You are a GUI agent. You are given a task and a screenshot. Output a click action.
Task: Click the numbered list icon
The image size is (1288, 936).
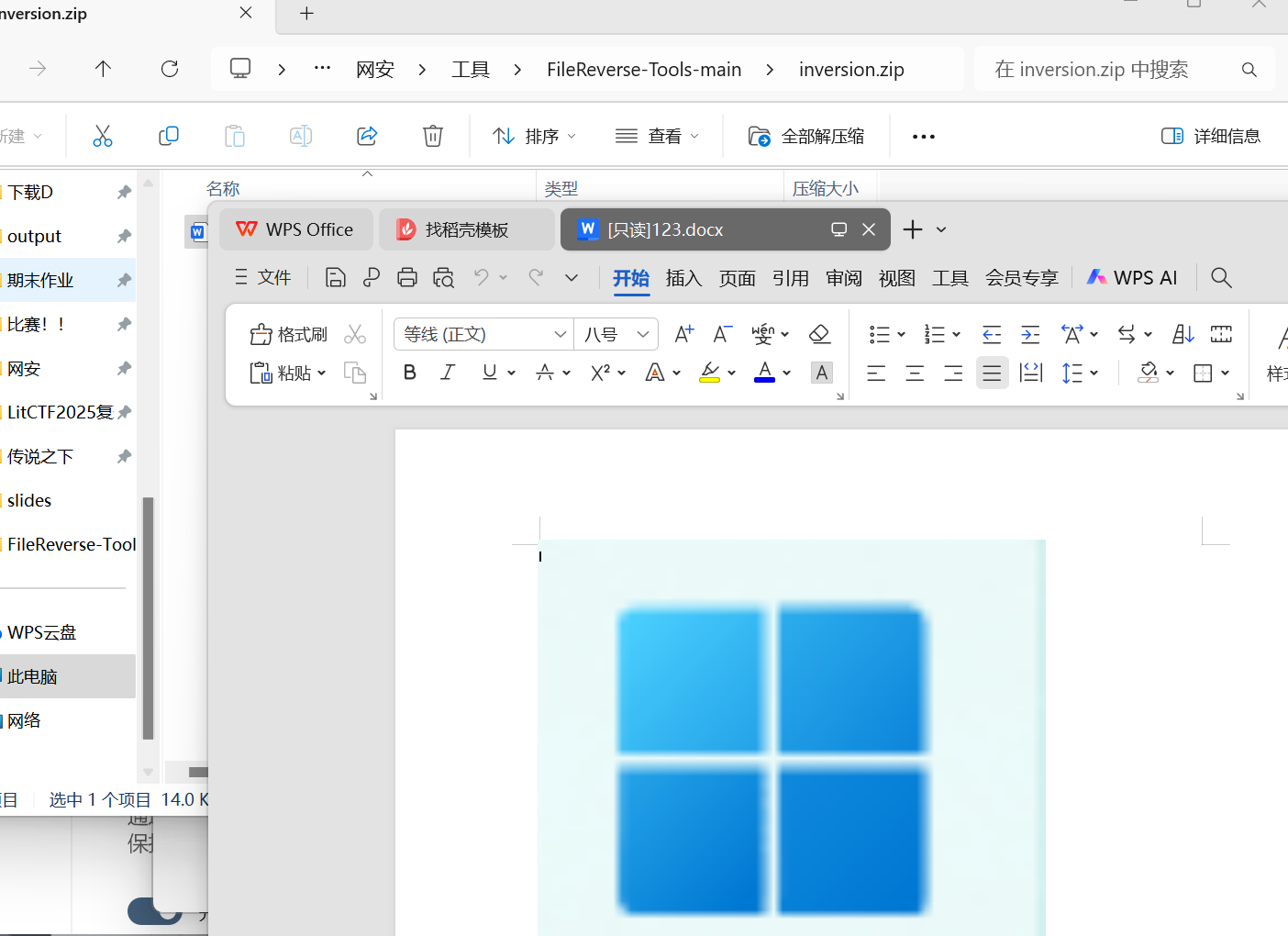click(935, 334)
